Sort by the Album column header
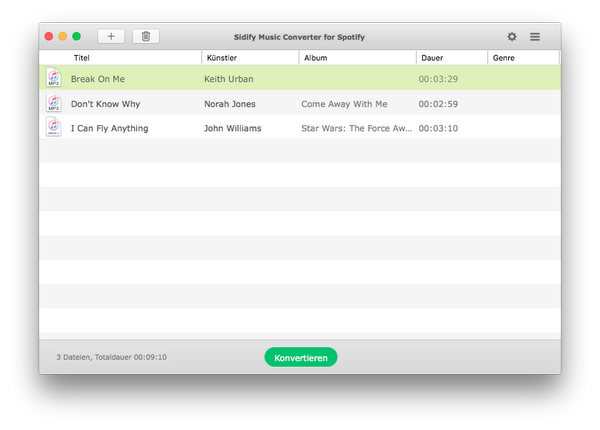This screenshot has width=600, height=430. pyautogui.click(x=315, y=58)
